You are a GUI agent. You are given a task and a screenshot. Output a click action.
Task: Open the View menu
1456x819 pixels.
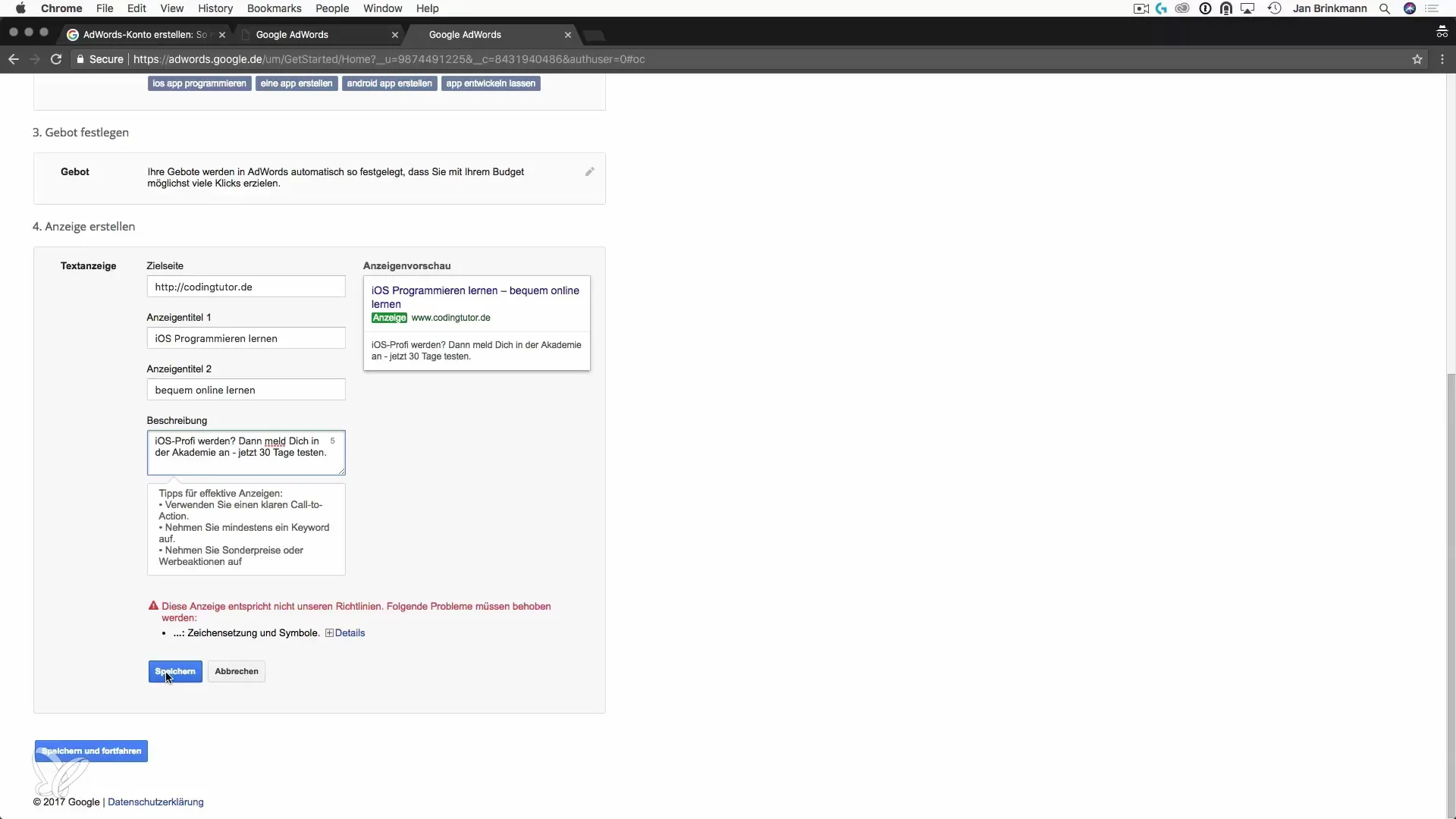coord(172,8)
